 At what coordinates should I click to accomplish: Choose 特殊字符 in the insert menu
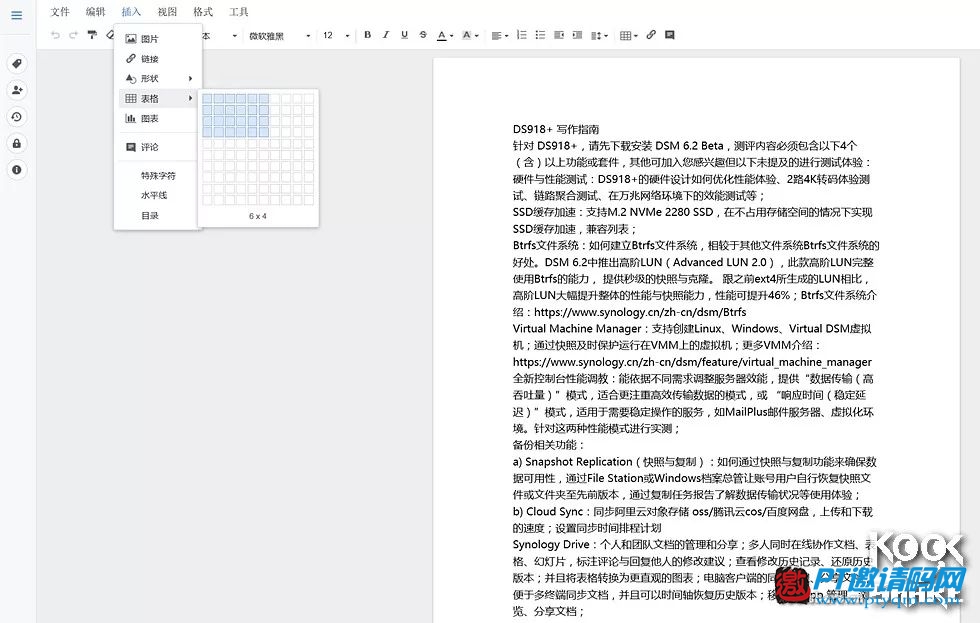(158, 175)
